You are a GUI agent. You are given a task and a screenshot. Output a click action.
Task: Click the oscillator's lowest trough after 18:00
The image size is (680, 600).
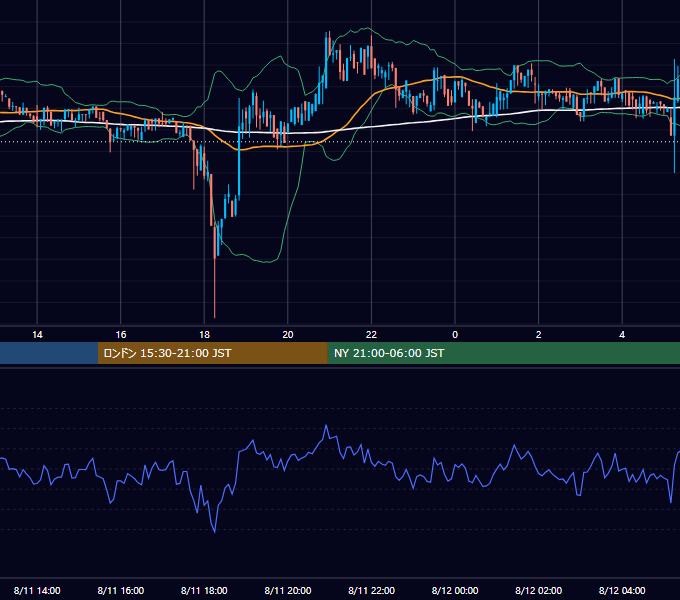pos(215,531)
